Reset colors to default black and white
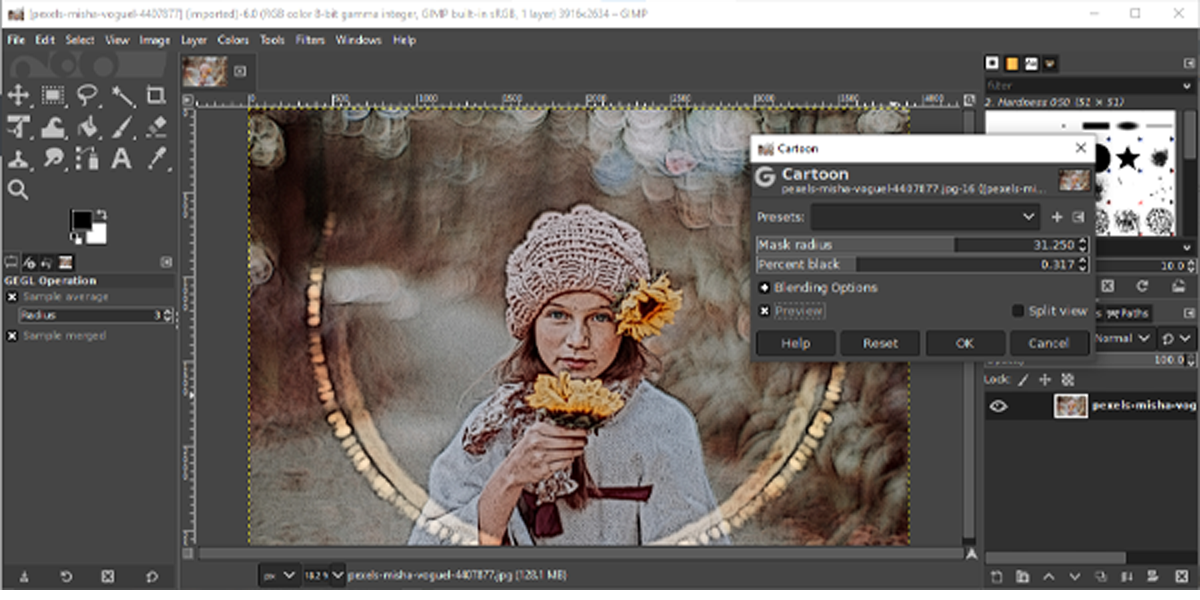This screenshot has height=600, width=1200. coord(74,238)
